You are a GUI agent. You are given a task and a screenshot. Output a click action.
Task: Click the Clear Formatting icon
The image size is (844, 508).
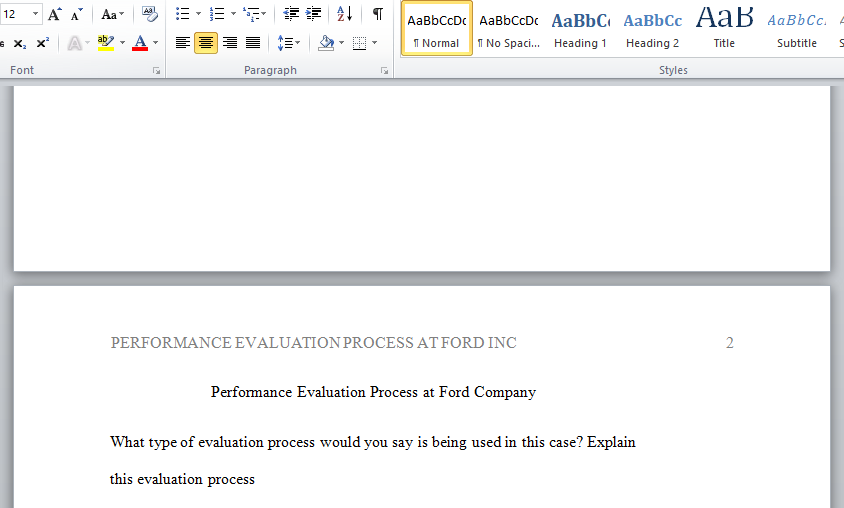(x=150, y=14)
